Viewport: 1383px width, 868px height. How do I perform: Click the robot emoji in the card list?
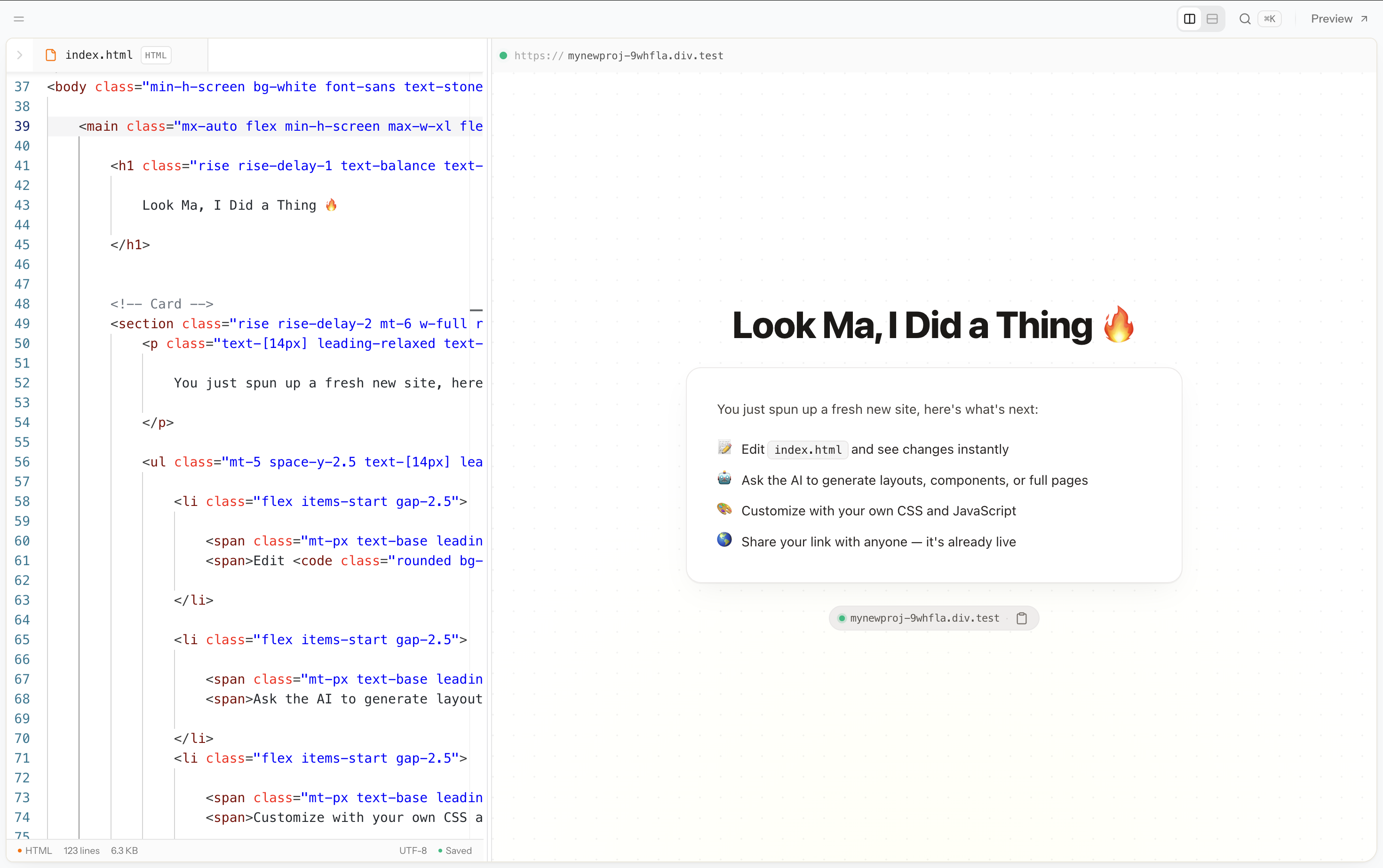pyautogui.click(x=724, y=479)
